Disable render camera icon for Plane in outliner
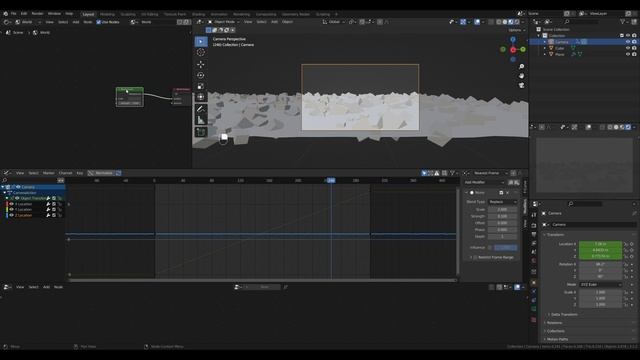 [634, 54]
